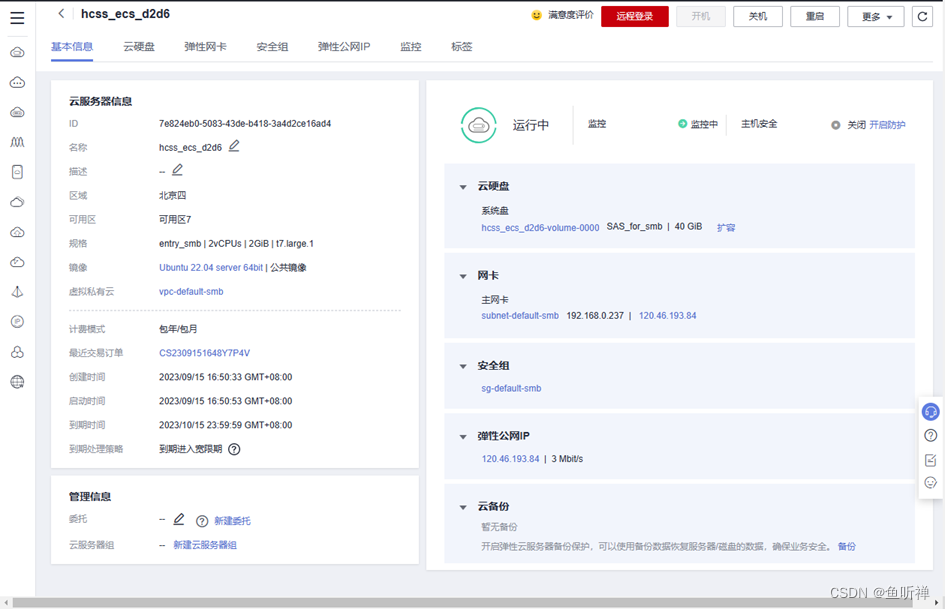Collapse the 网卡 section
Screen dimensions: 945x609
(x=463, y=276)
